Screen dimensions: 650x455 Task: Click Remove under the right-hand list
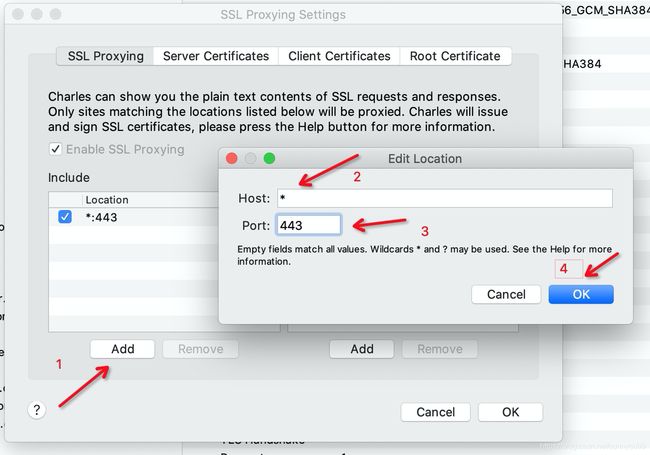[x=440, y=349]
